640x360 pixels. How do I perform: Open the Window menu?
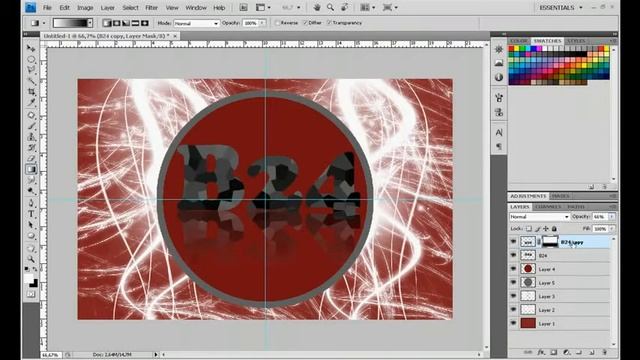(196, 7)
